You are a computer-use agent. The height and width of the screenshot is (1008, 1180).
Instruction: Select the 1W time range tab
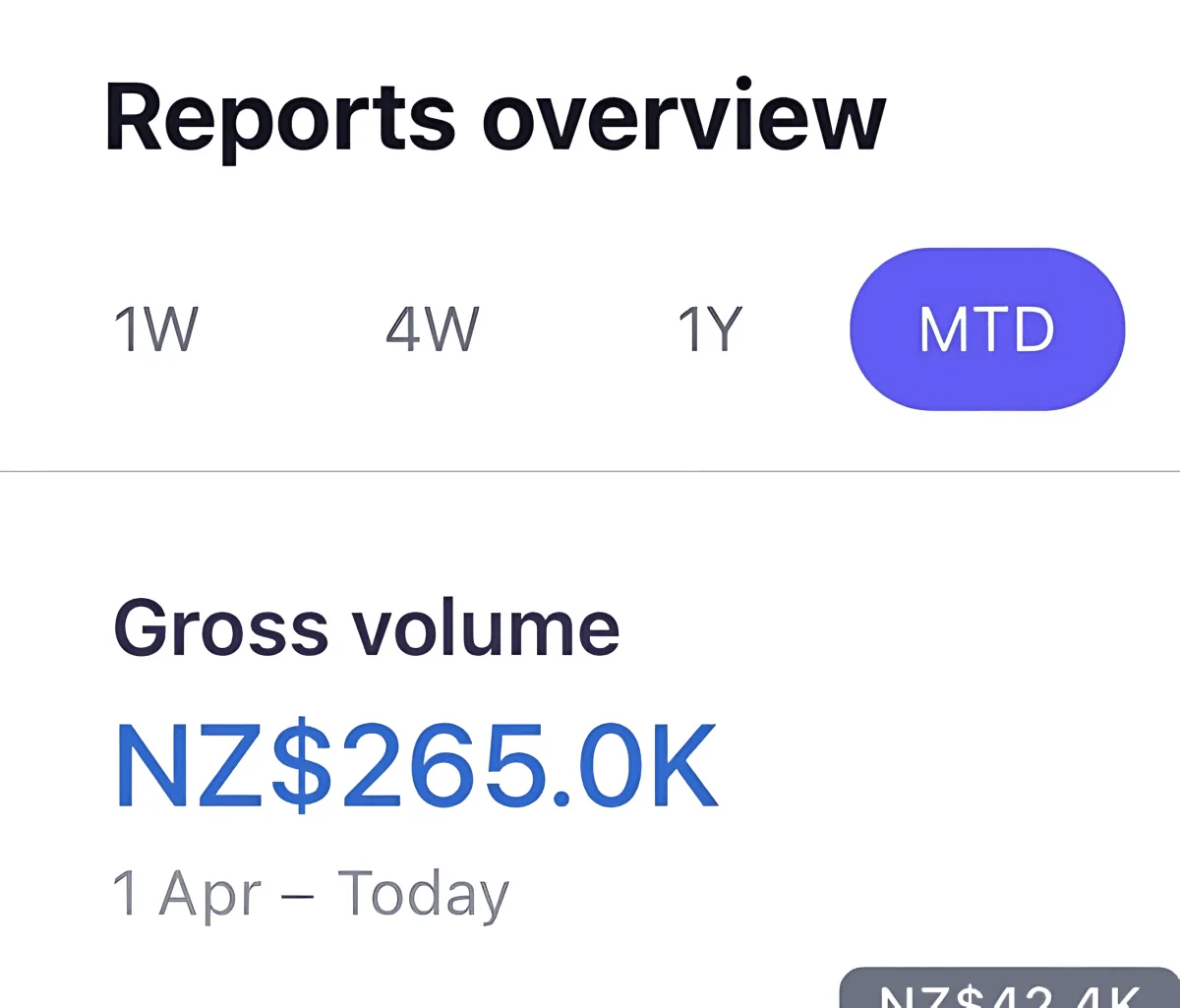pos(157,329)
